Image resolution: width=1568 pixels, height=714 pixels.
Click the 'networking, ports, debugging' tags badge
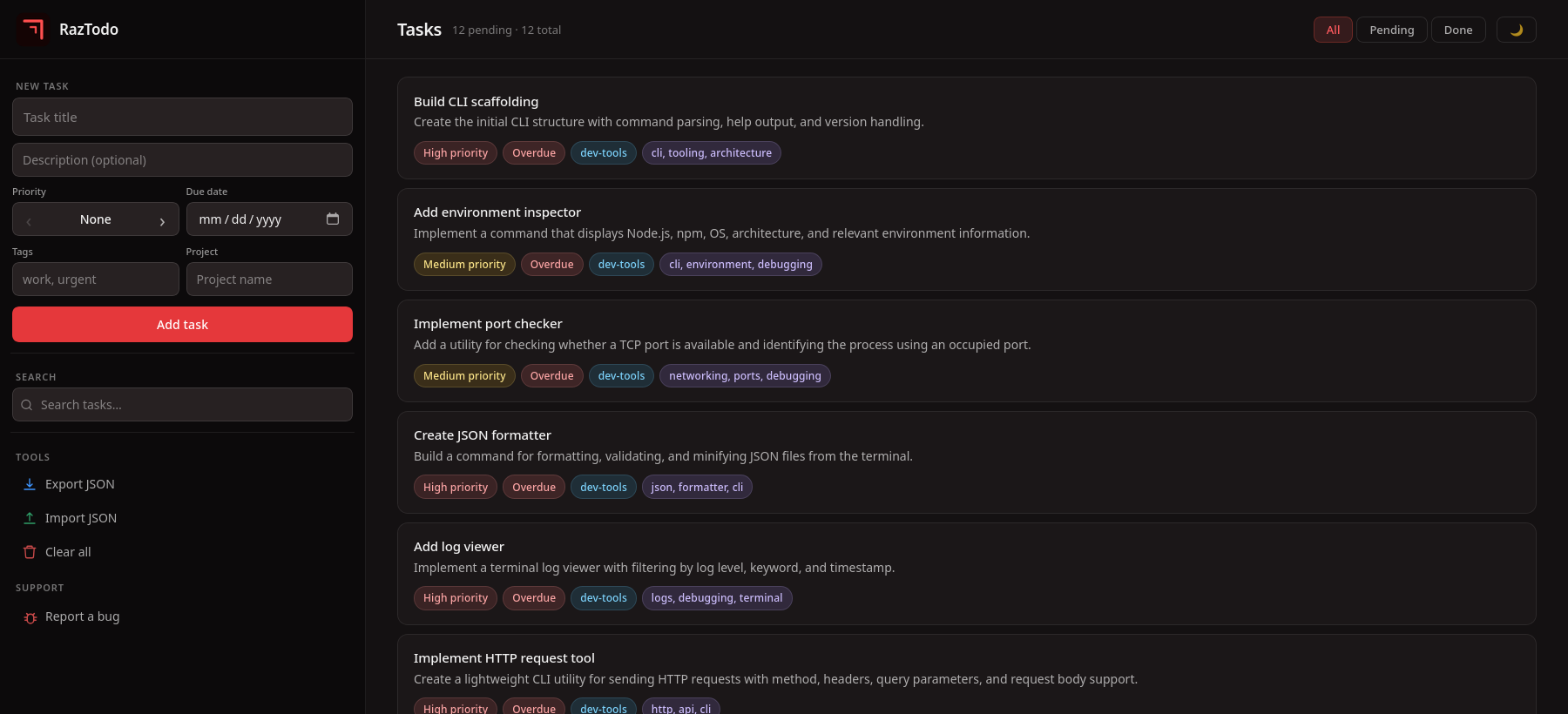[x=745, y=375]
